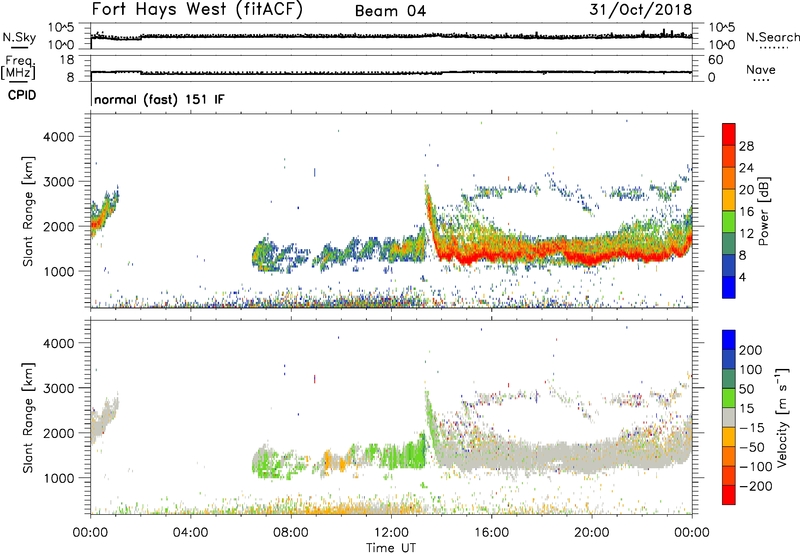Click the 'Fort Hays West (fitACF)' title
Image resolution: width=800 pixels, height=554 pixels.
(197, 9)
